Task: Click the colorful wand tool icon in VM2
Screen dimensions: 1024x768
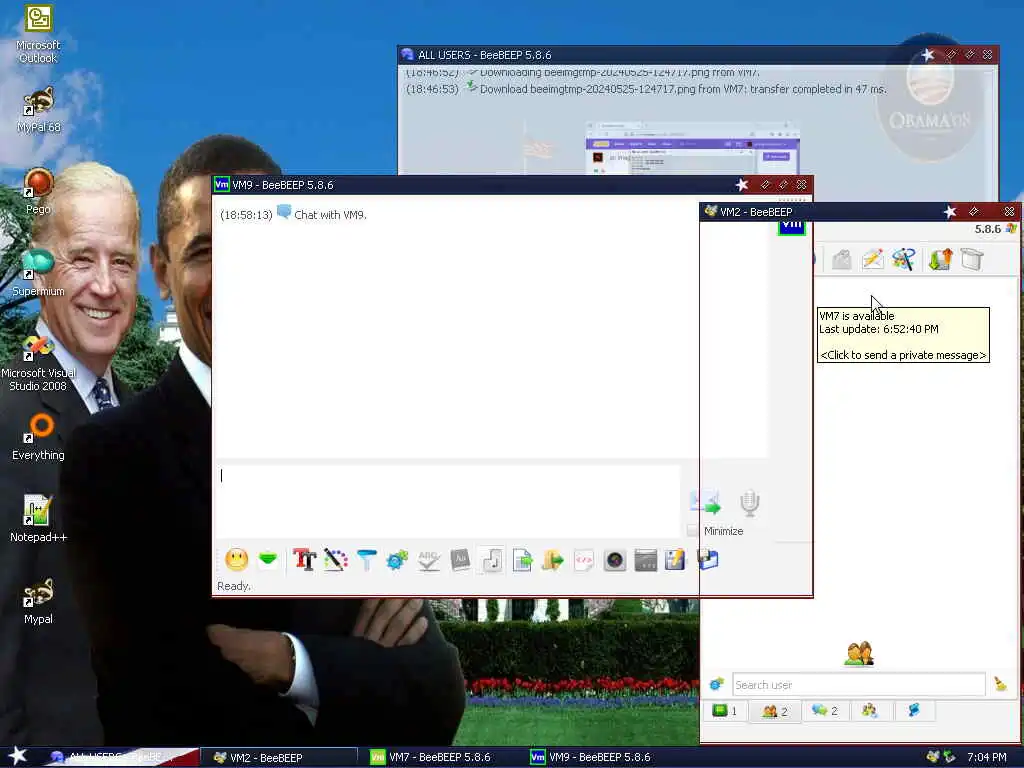Action: (904, 259)
